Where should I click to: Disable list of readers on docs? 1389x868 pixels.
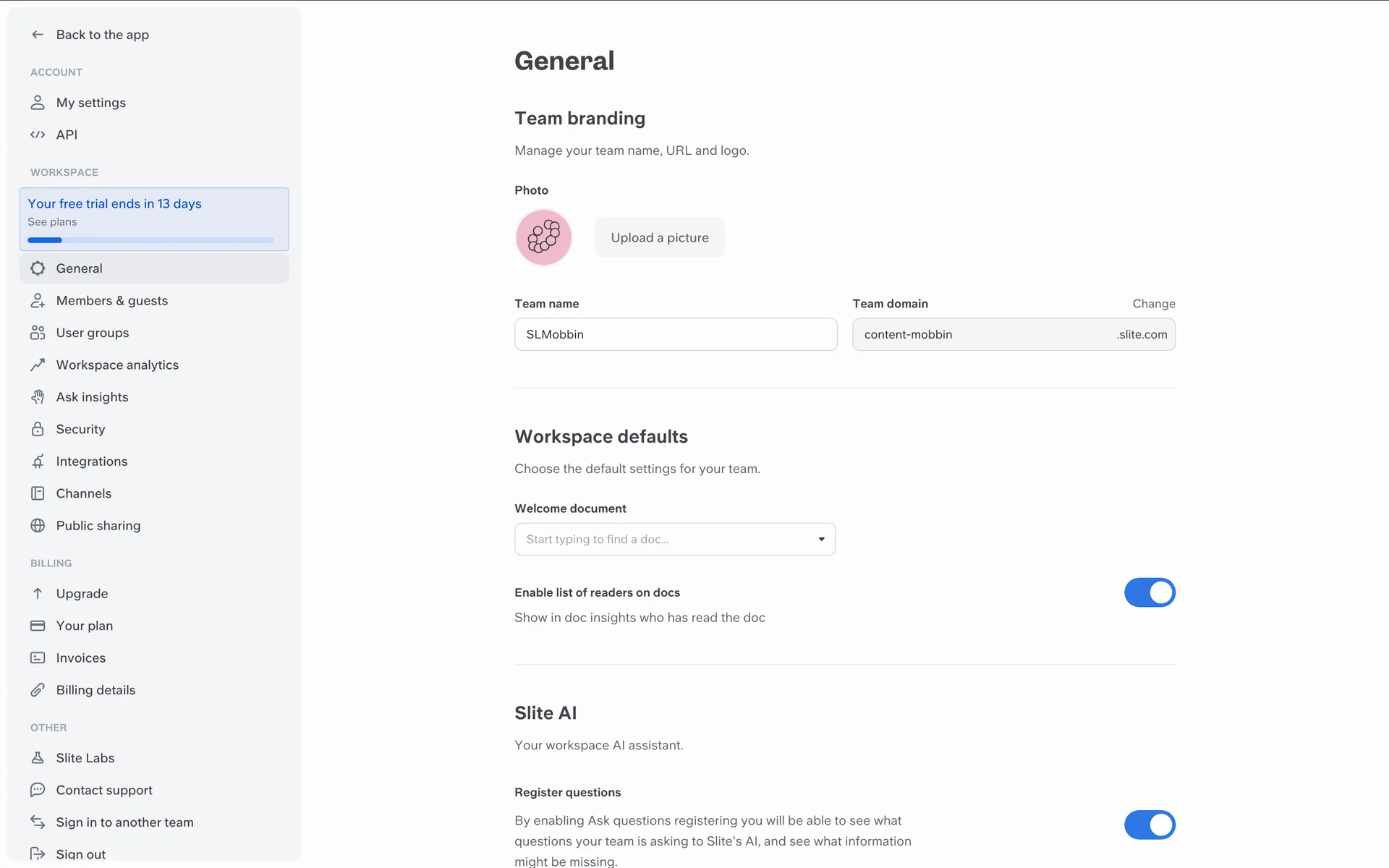coord(1149,592)
